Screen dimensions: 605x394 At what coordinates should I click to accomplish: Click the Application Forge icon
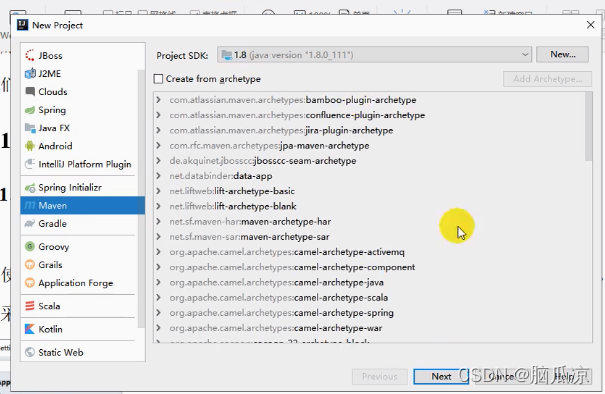click(x=30, y=283)
